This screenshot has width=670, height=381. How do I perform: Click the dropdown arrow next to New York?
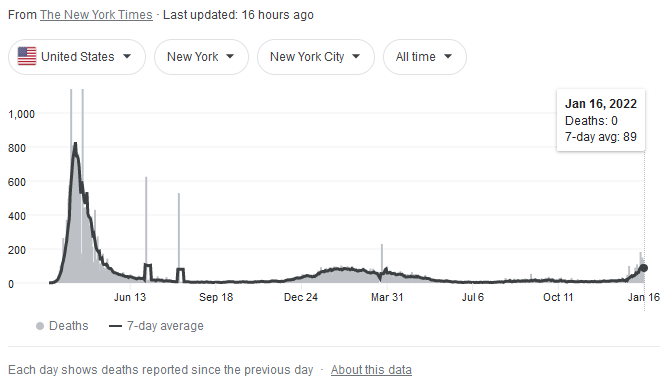pos(230,56)
